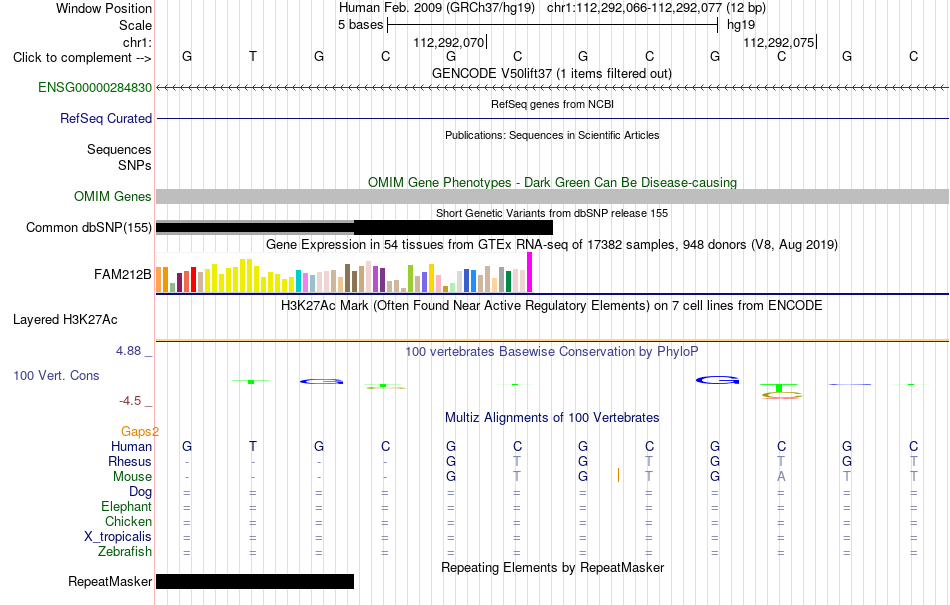
Task: Click the FAM212B expression label
Action: (122, 274)
